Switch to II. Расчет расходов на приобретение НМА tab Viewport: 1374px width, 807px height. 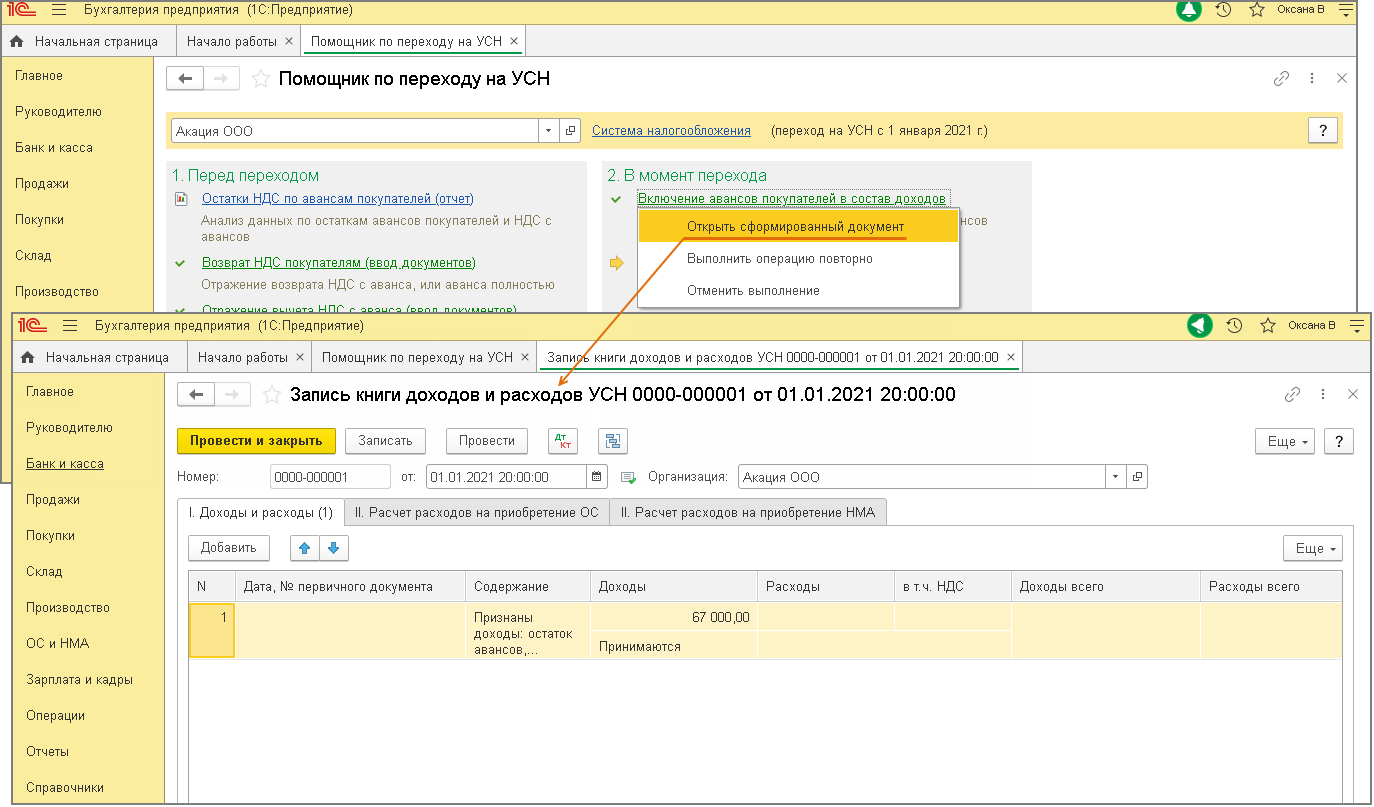click(x=748, y=512)
